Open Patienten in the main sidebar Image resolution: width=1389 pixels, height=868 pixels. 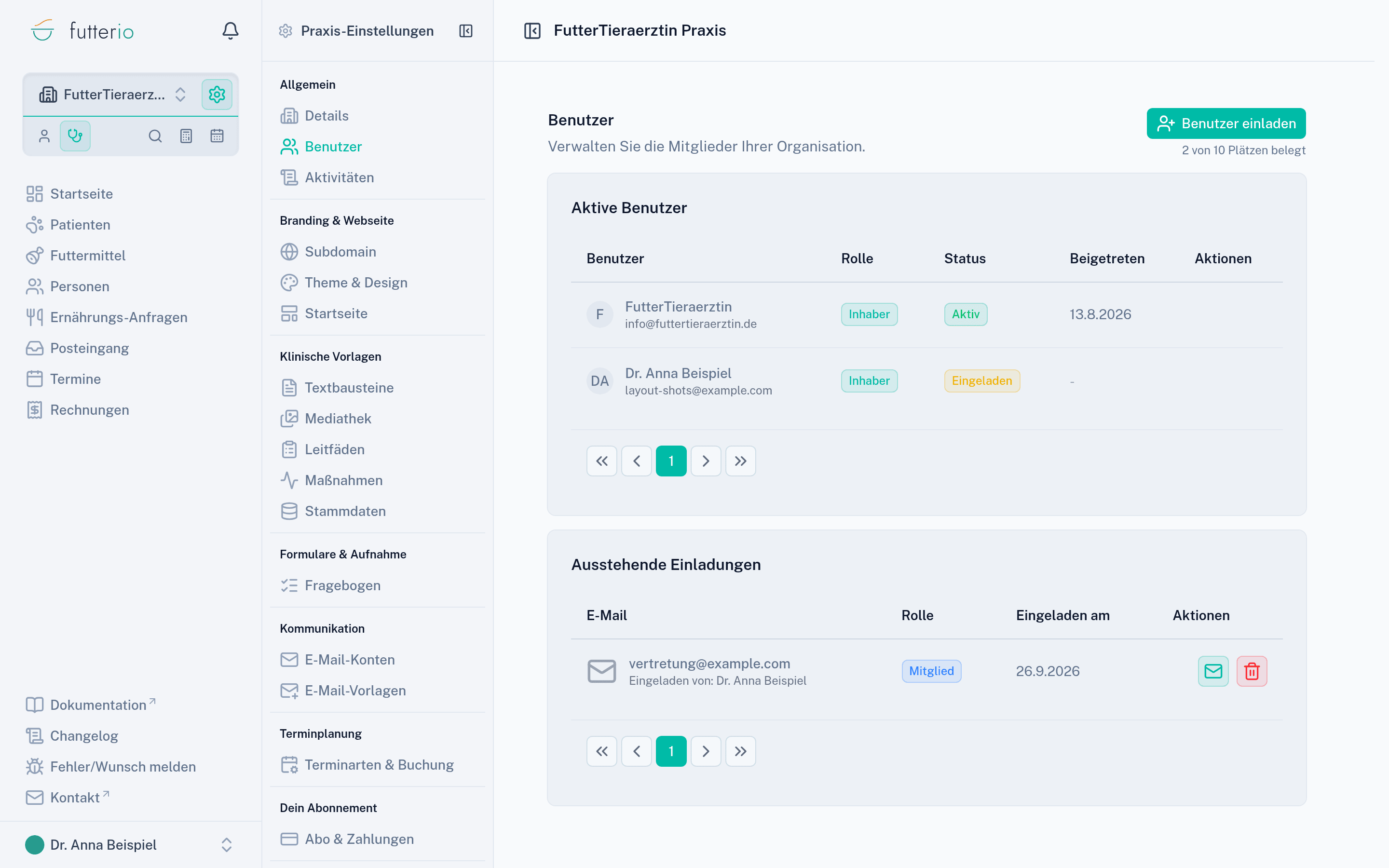click(x=130, y=224)
